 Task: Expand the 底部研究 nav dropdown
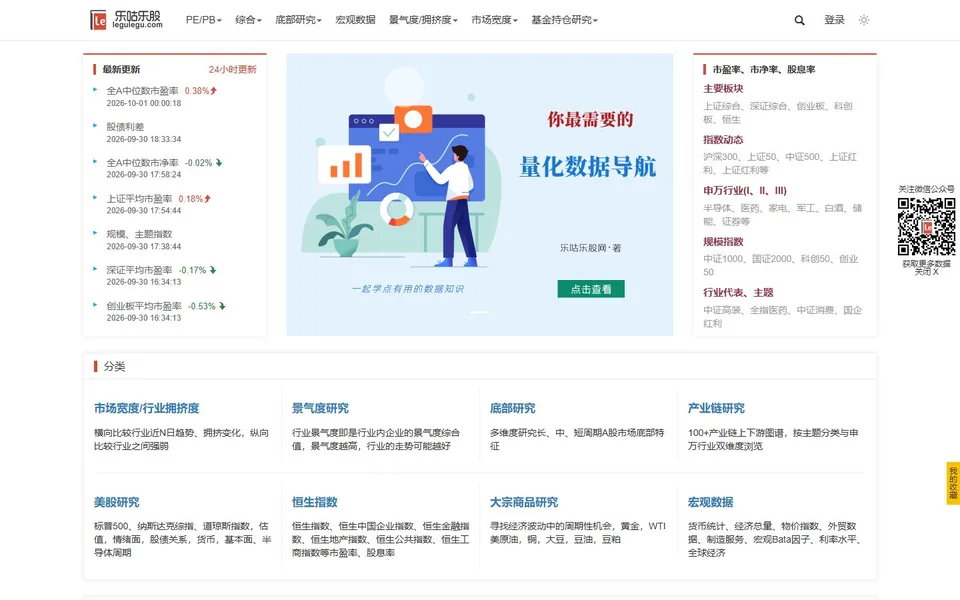298,20
